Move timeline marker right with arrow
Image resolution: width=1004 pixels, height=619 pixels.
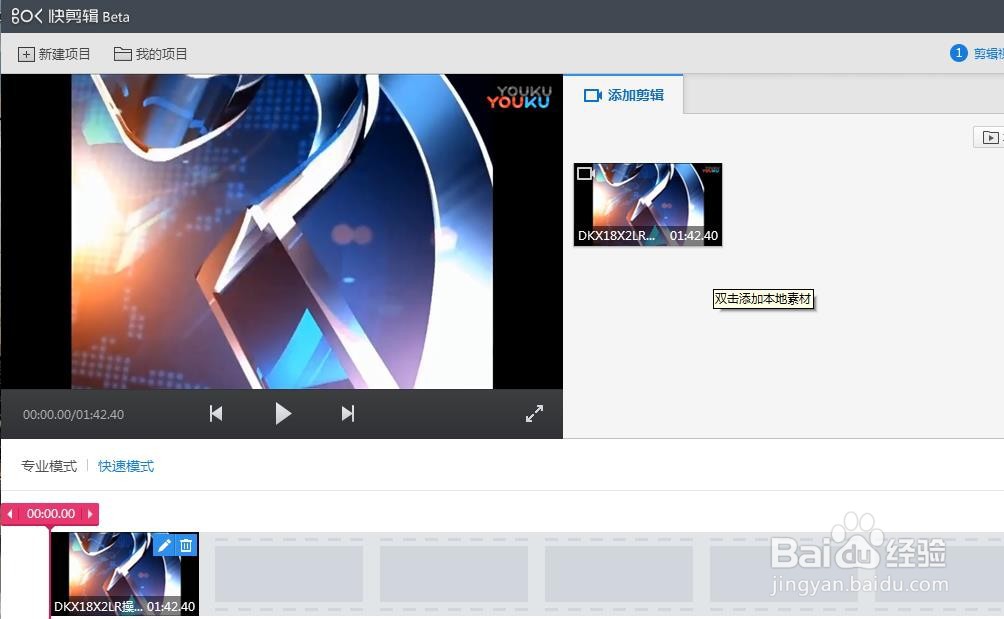(90, 514)
